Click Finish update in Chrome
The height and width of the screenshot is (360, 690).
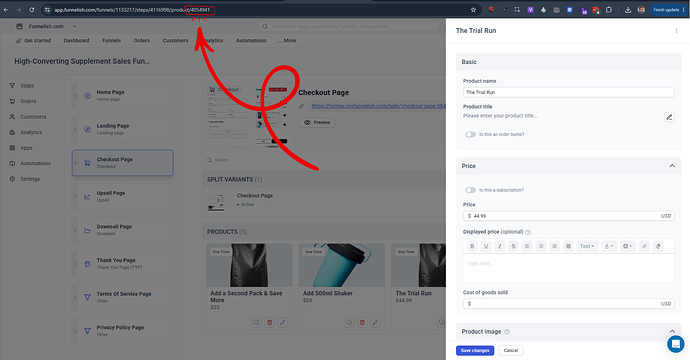pyautogui.click(x=667, y=10)
